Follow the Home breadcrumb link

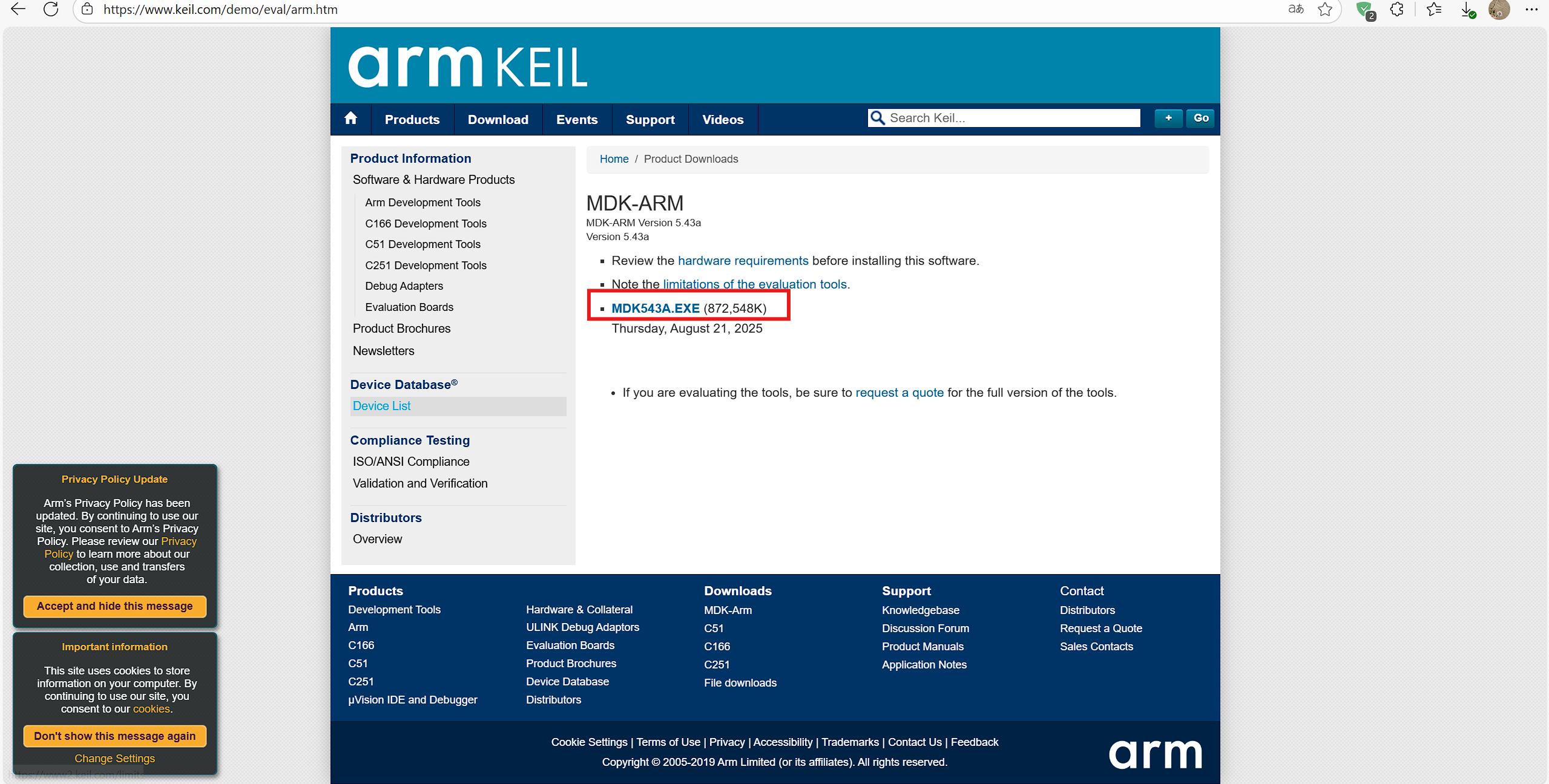click(x=614, y=159)
